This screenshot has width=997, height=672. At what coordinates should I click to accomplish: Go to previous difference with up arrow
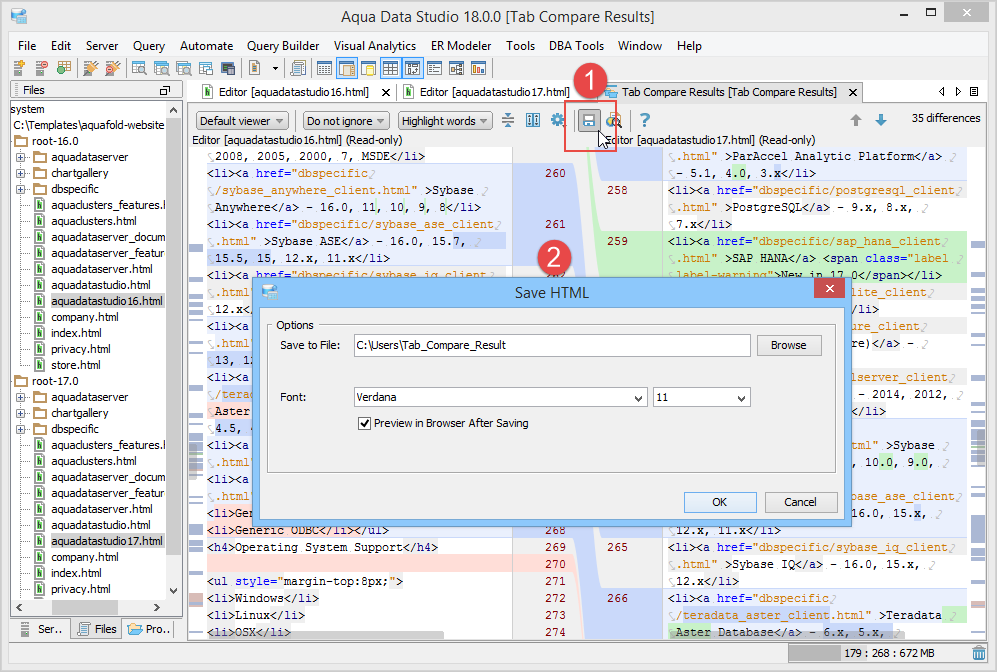tap(856, 120)
